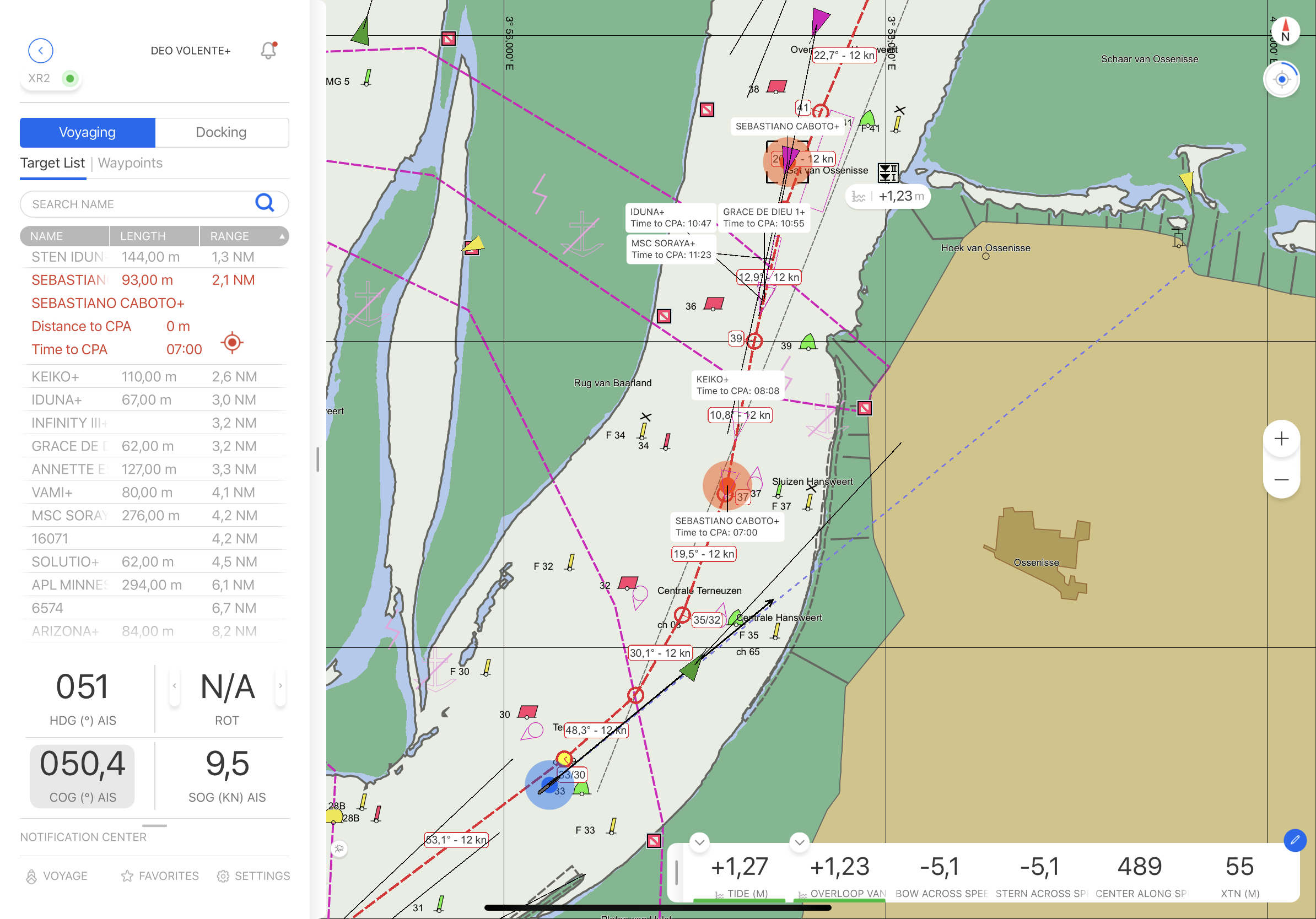Toggle the XR2 connection indicator
This screenshot has height=919, width=1316.
(70, 78)
